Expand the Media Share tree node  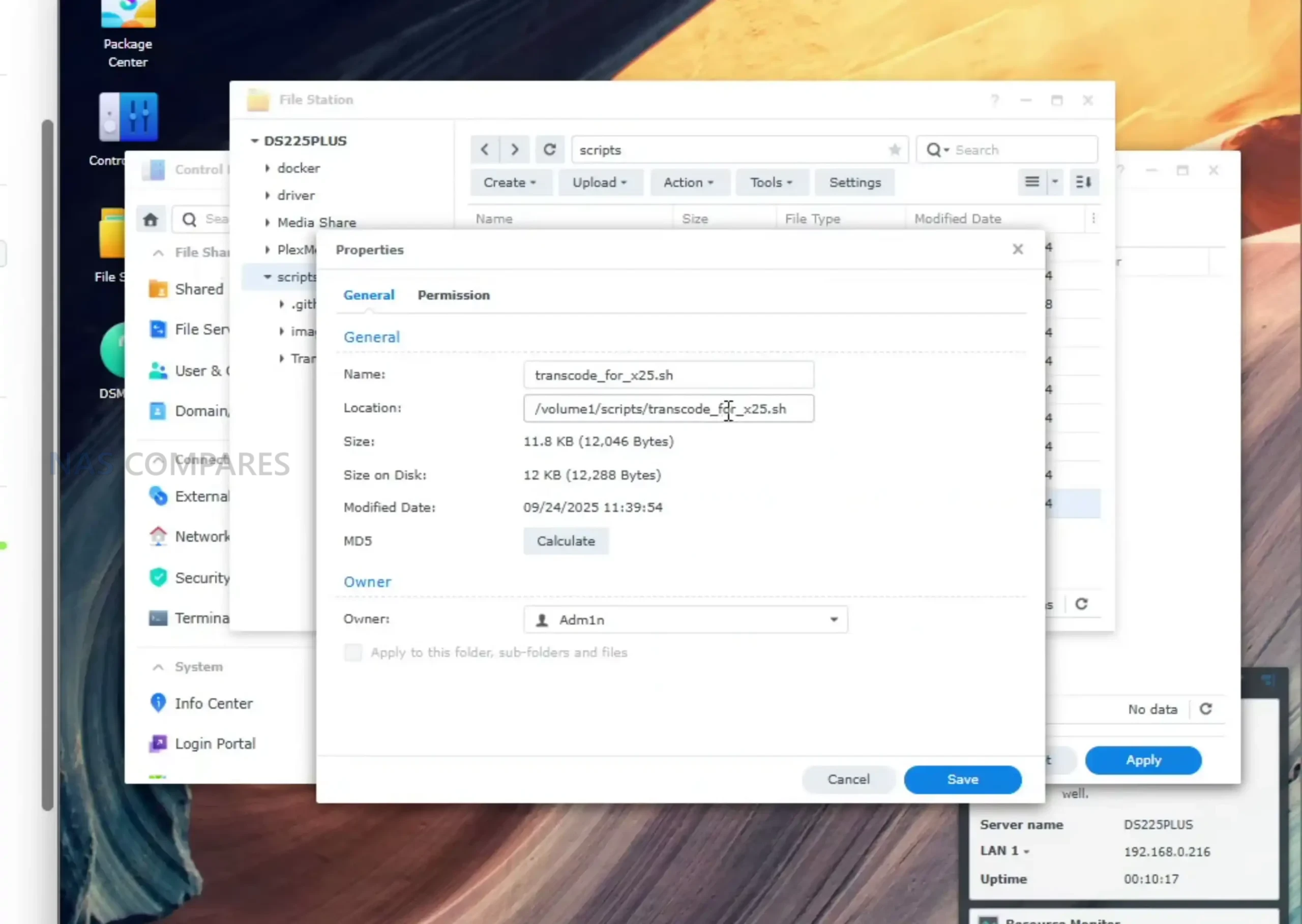pyautogui.click(x=268, y=222)
